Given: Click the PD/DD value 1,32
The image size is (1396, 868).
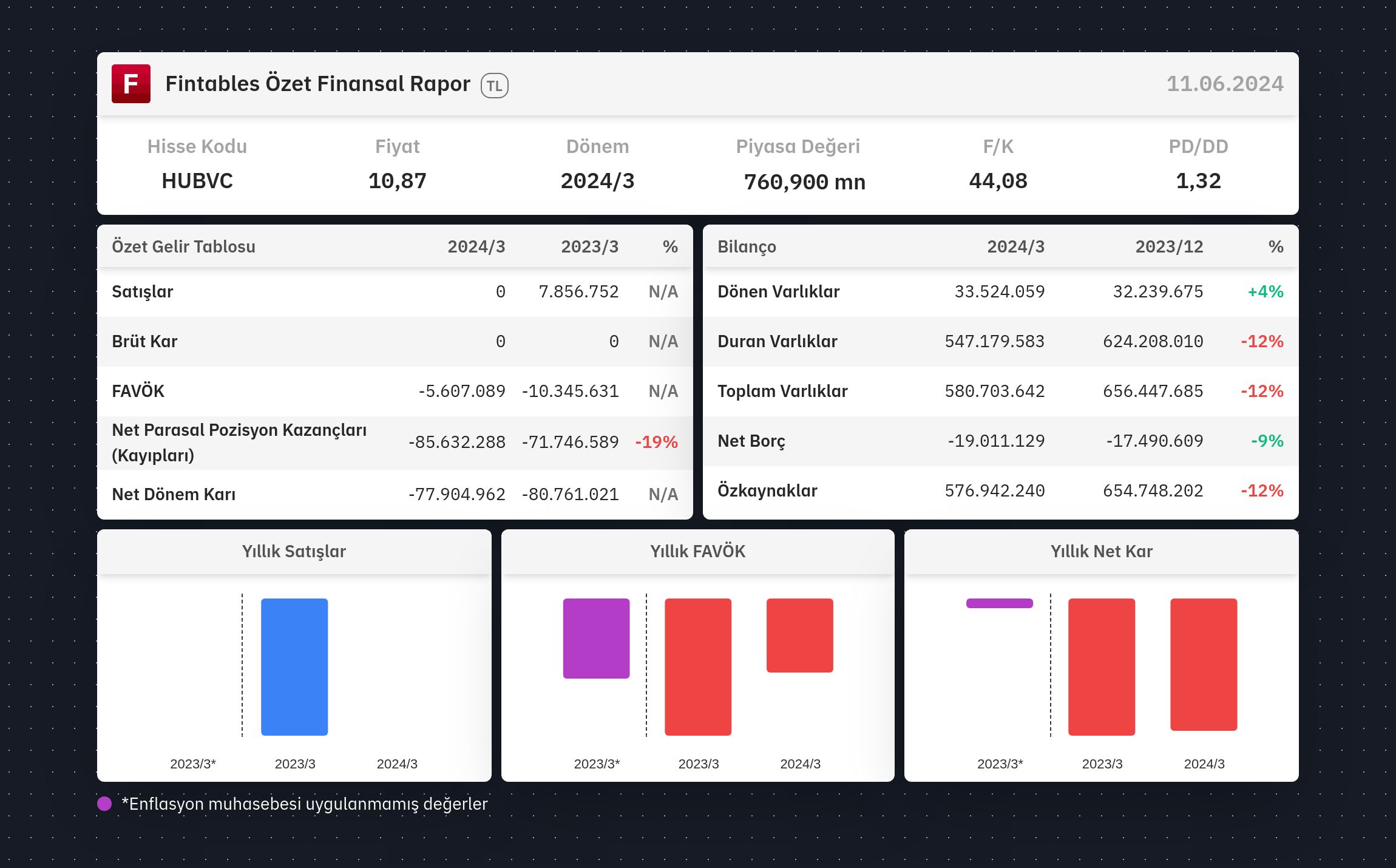Looking at the screenshot, I should tap(1199, 181).
